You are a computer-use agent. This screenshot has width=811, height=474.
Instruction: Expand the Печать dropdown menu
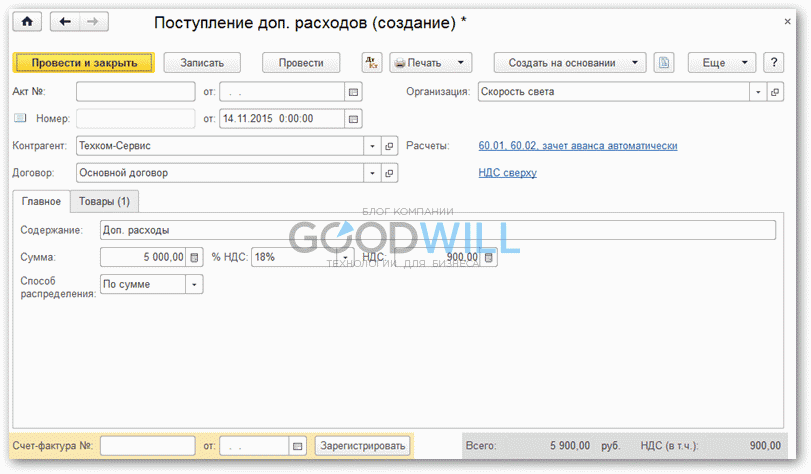click(461, 63)
